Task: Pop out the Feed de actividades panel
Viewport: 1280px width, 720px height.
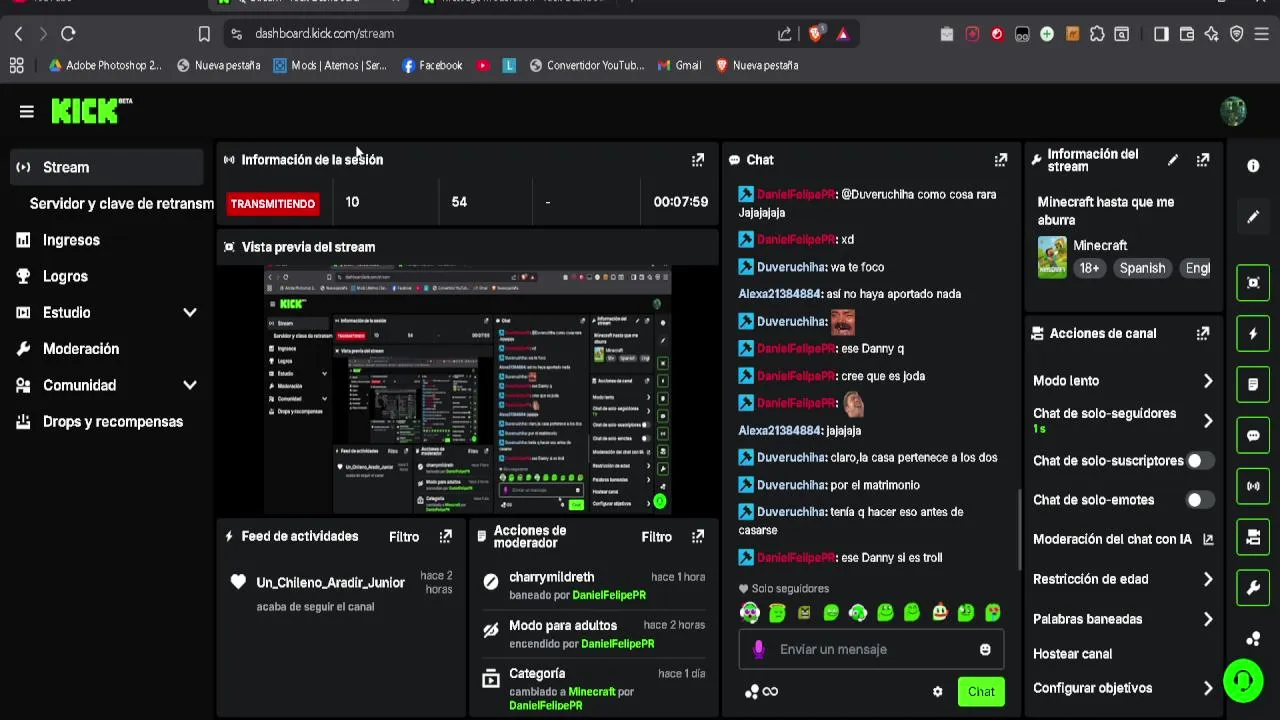Action: 446,537
